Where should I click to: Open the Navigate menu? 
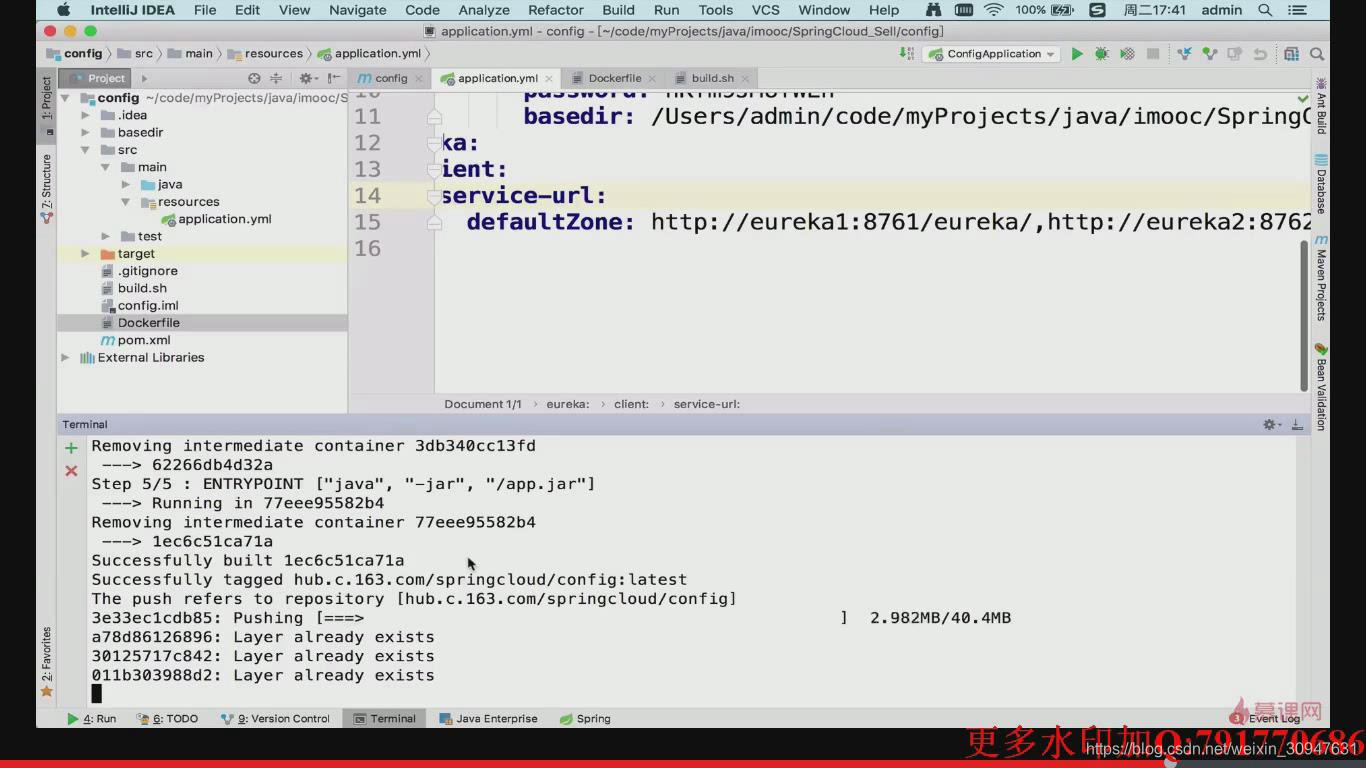pos(357,10)
